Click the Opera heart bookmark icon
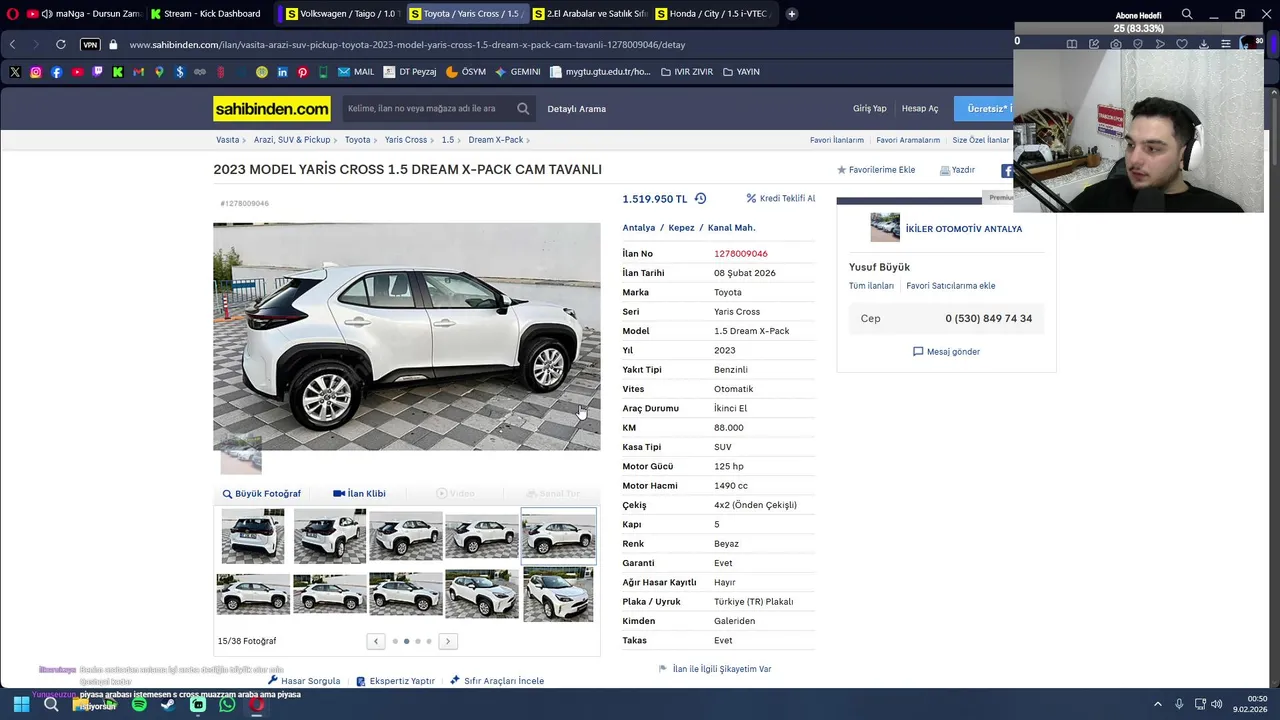Screen dimensions: 1280x720 [x=1182, y=44]
